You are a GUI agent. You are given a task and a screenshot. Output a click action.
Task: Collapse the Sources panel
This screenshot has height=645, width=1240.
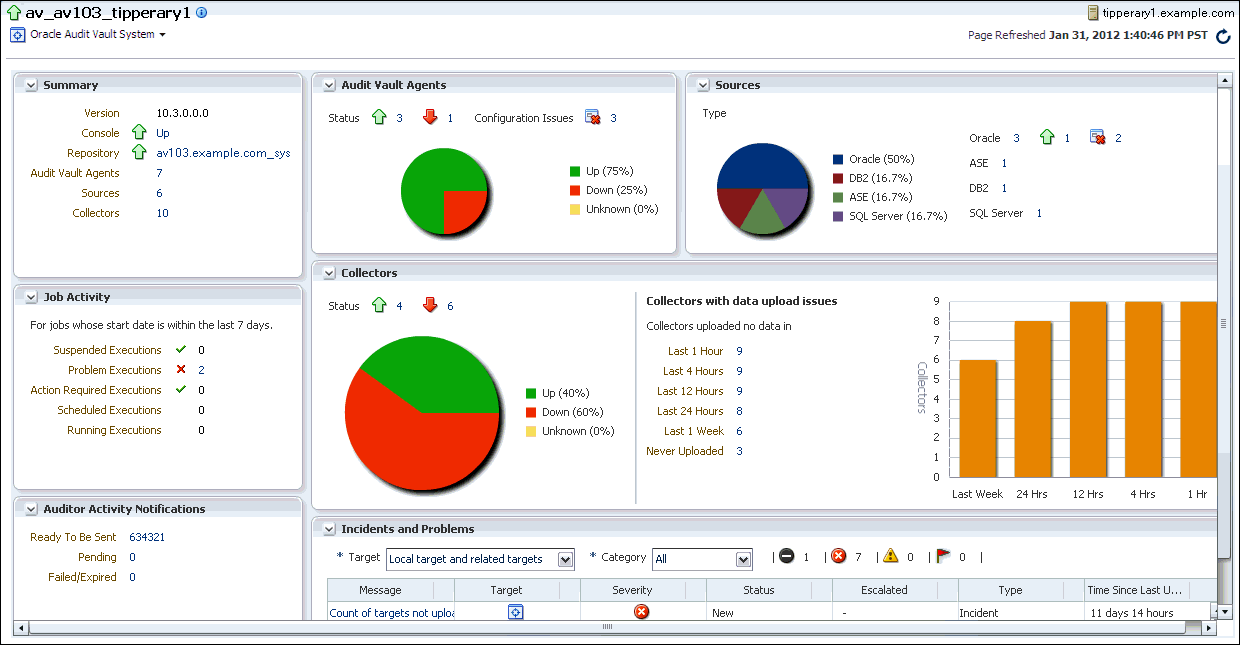coord(703,85)
